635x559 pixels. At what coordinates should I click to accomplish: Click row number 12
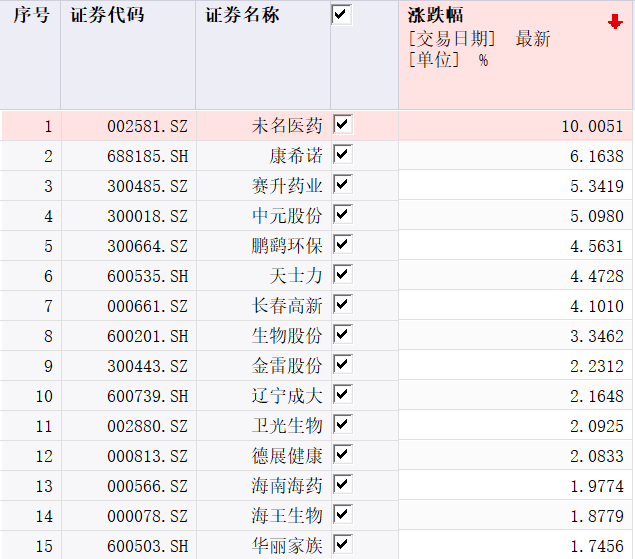(x=44, y=456)
